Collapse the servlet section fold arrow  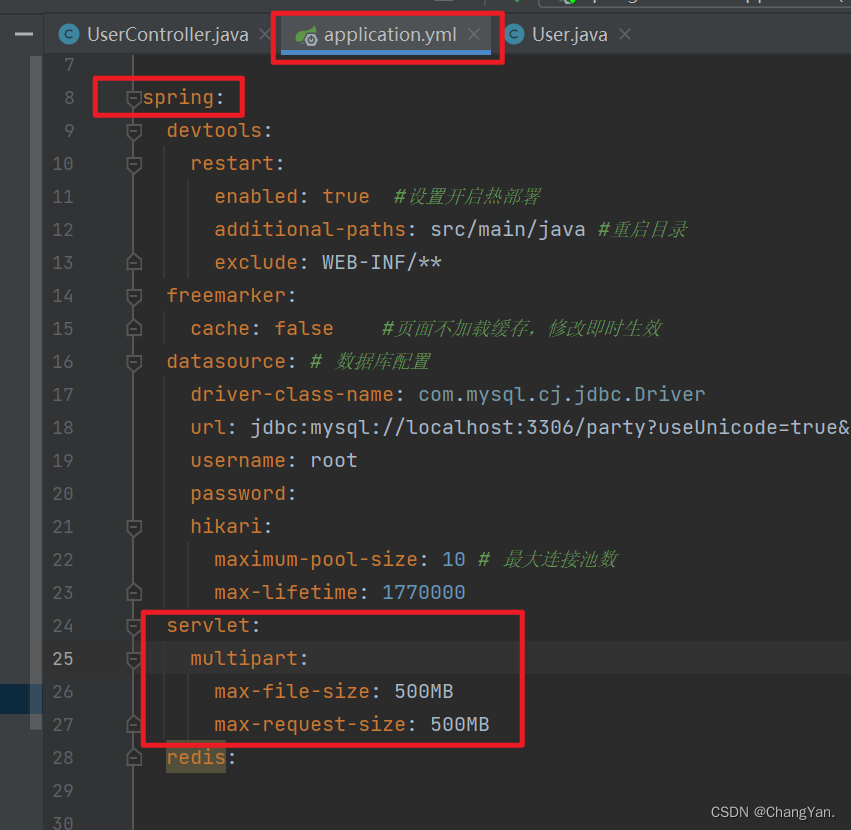[133, 625]
